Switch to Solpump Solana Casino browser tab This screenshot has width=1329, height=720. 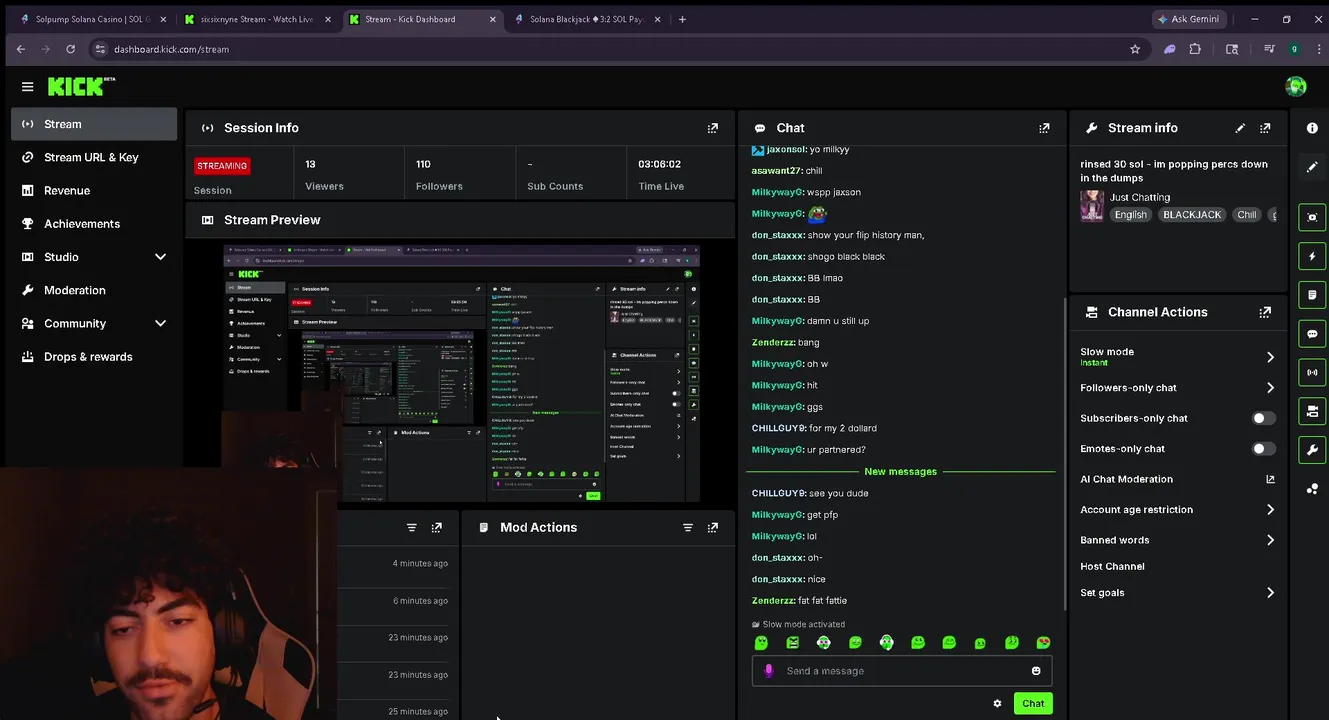[x=92, y=19]
